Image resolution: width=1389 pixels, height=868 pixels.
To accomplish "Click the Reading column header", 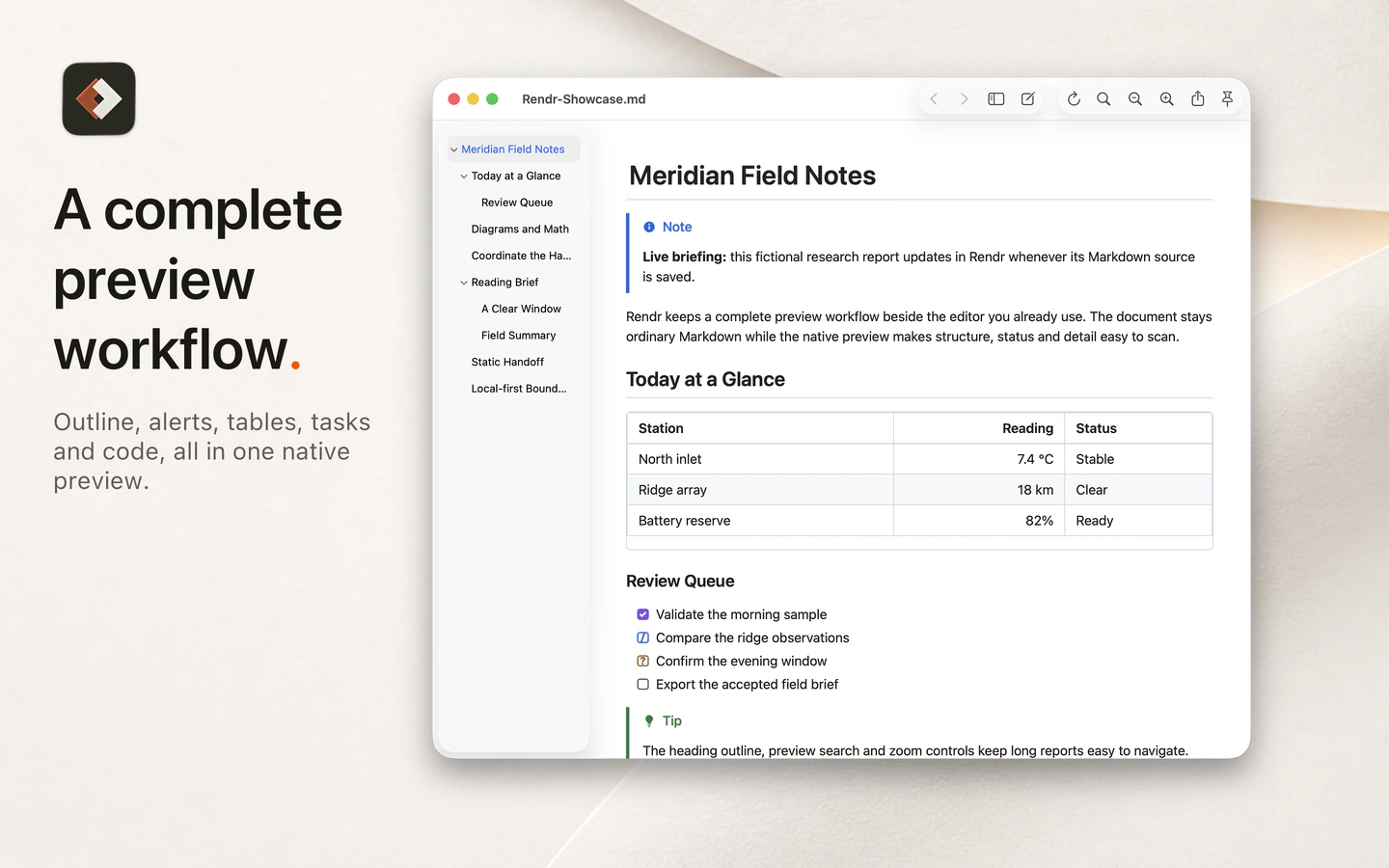I will tap(978, 428).
